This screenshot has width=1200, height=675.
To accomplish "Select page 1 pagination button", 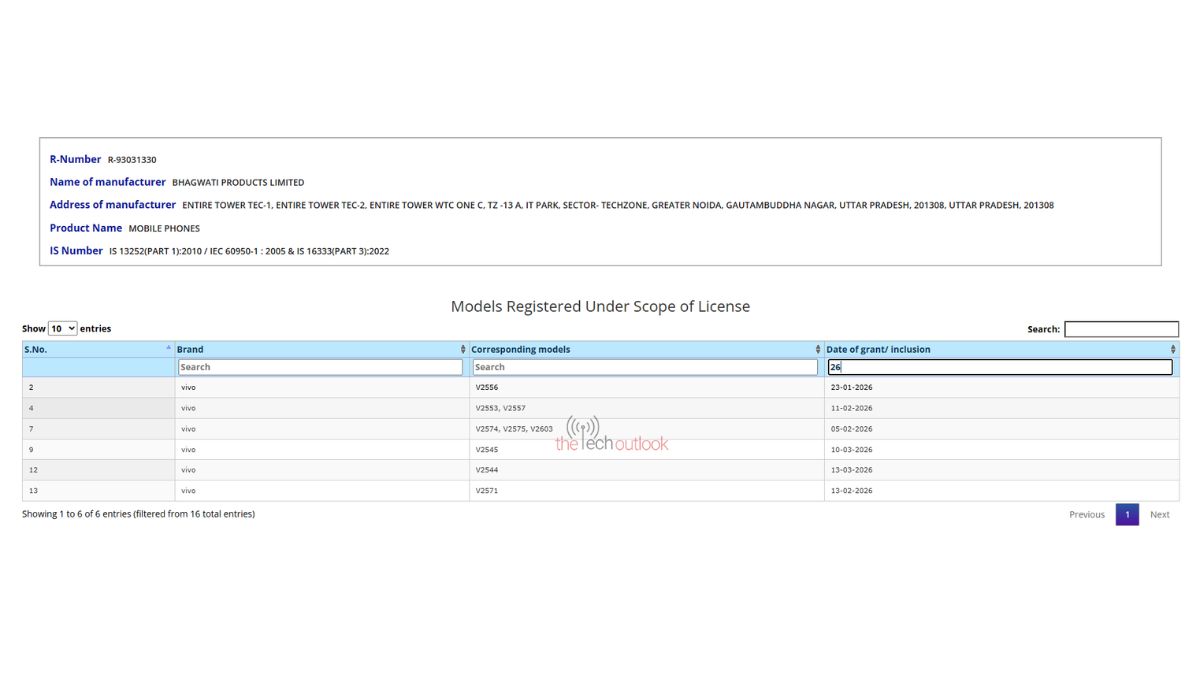I will tap(1127, 515).
